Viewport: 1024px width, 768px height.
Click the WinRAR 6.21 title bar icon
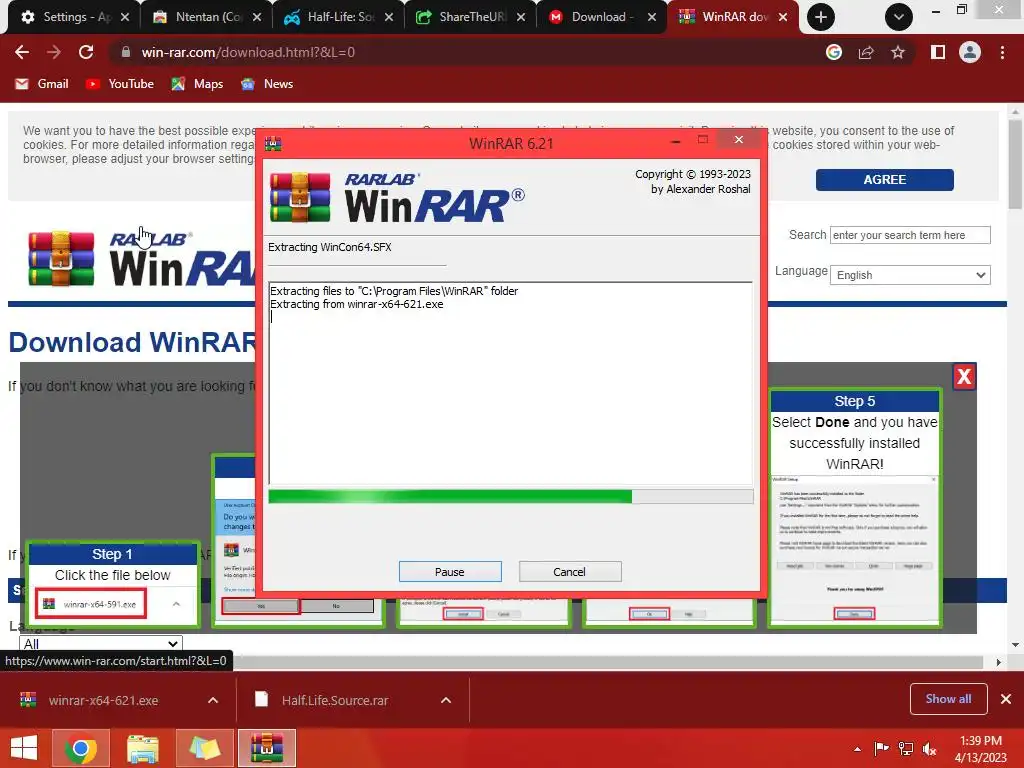pyautogui.click(x=273, y=143)
